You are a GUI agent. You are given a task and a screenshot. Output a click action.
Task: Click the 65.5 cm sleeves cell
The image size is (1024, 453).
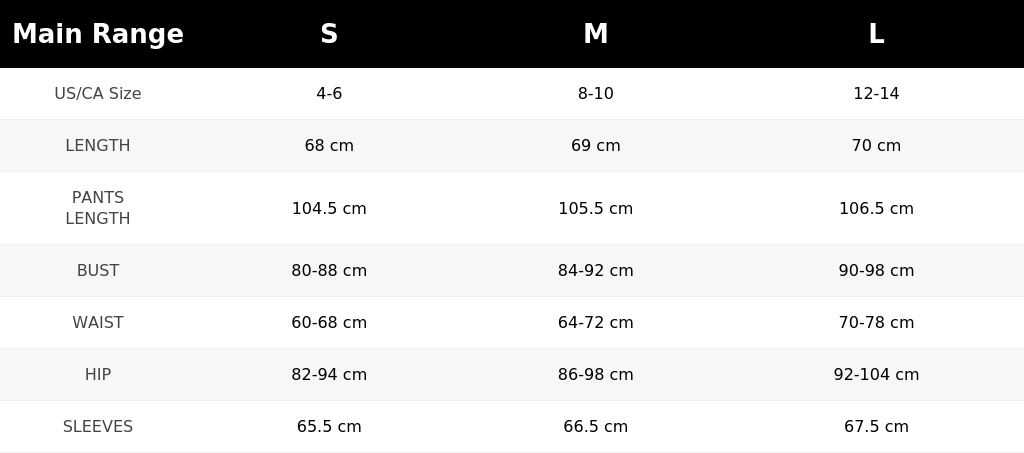coord(329,426)
